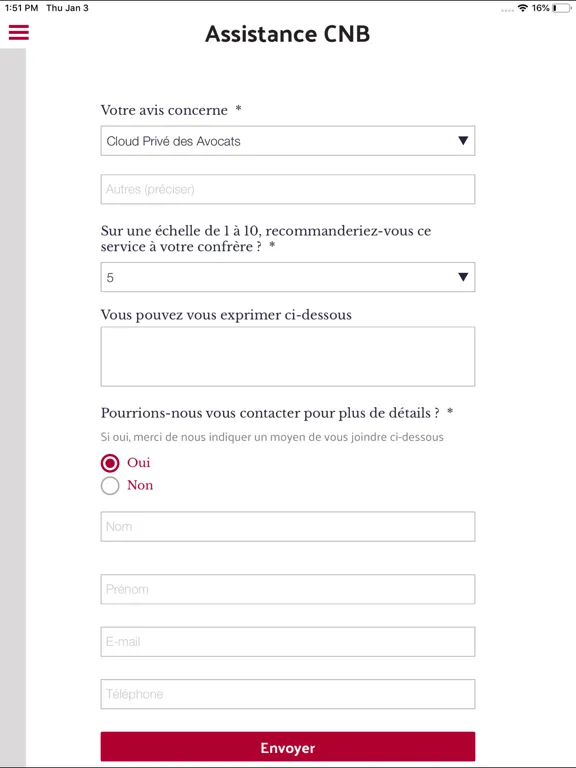576x768 pixels.
Task: Select the Non radio button
Action: [x=110, y=485]
